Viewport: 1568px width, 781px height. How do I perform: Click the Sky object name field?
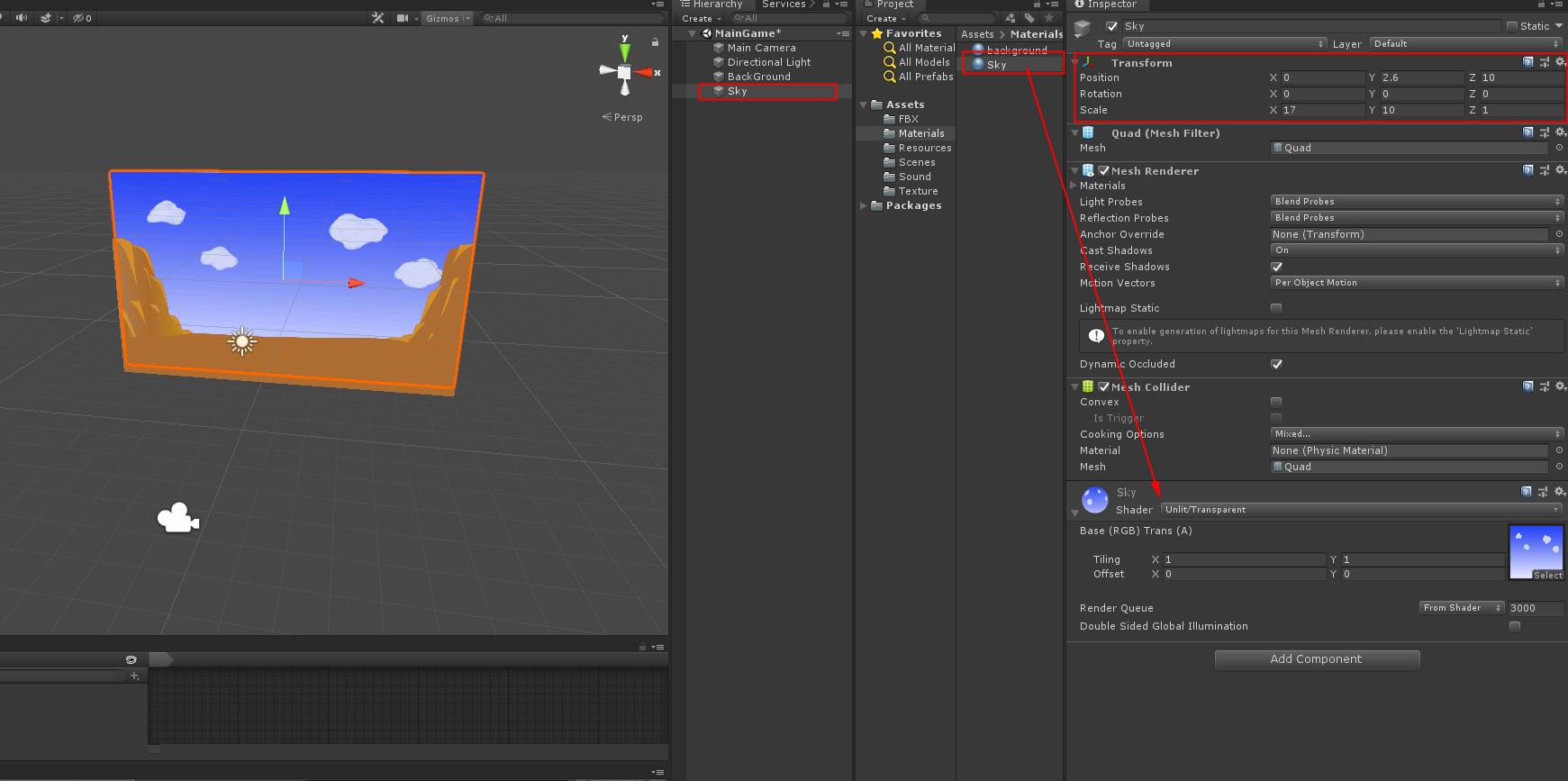[x=1310, y=26]
